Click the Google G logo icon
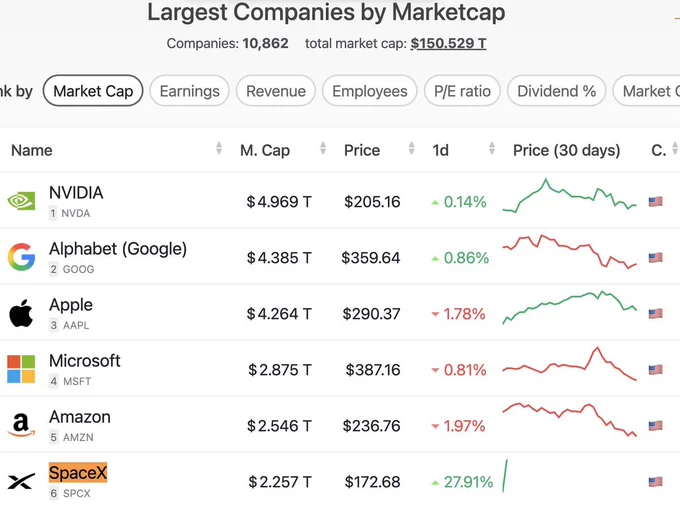The width and height of the screenshot is (680, 505). 21,257
